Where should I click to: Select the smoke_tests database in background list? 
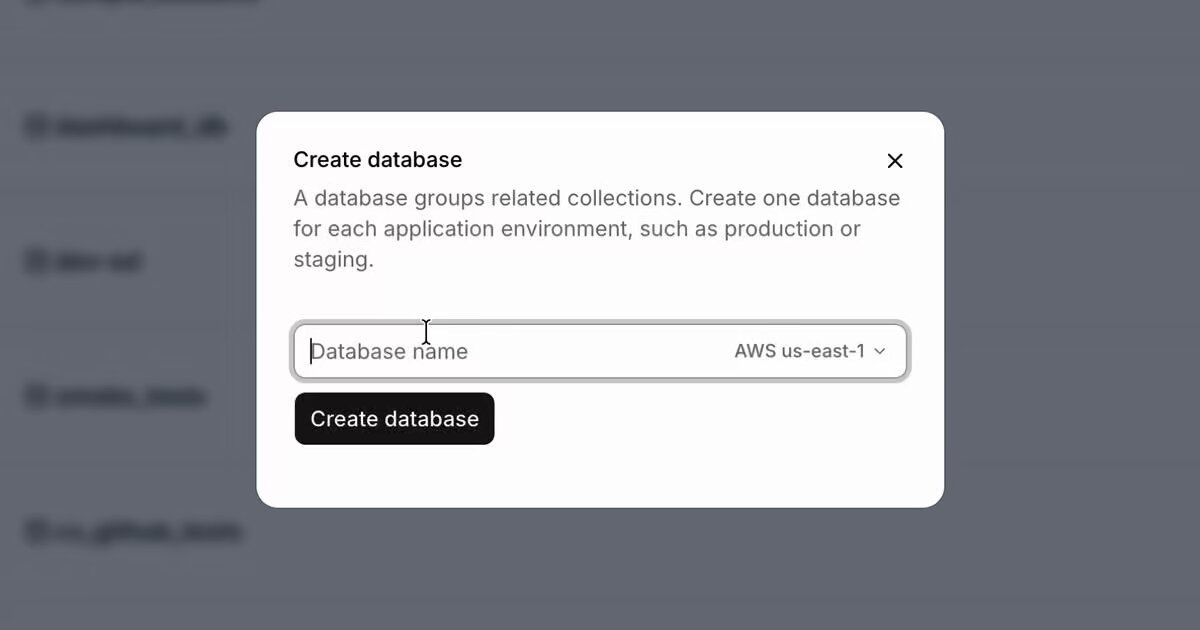116,397
